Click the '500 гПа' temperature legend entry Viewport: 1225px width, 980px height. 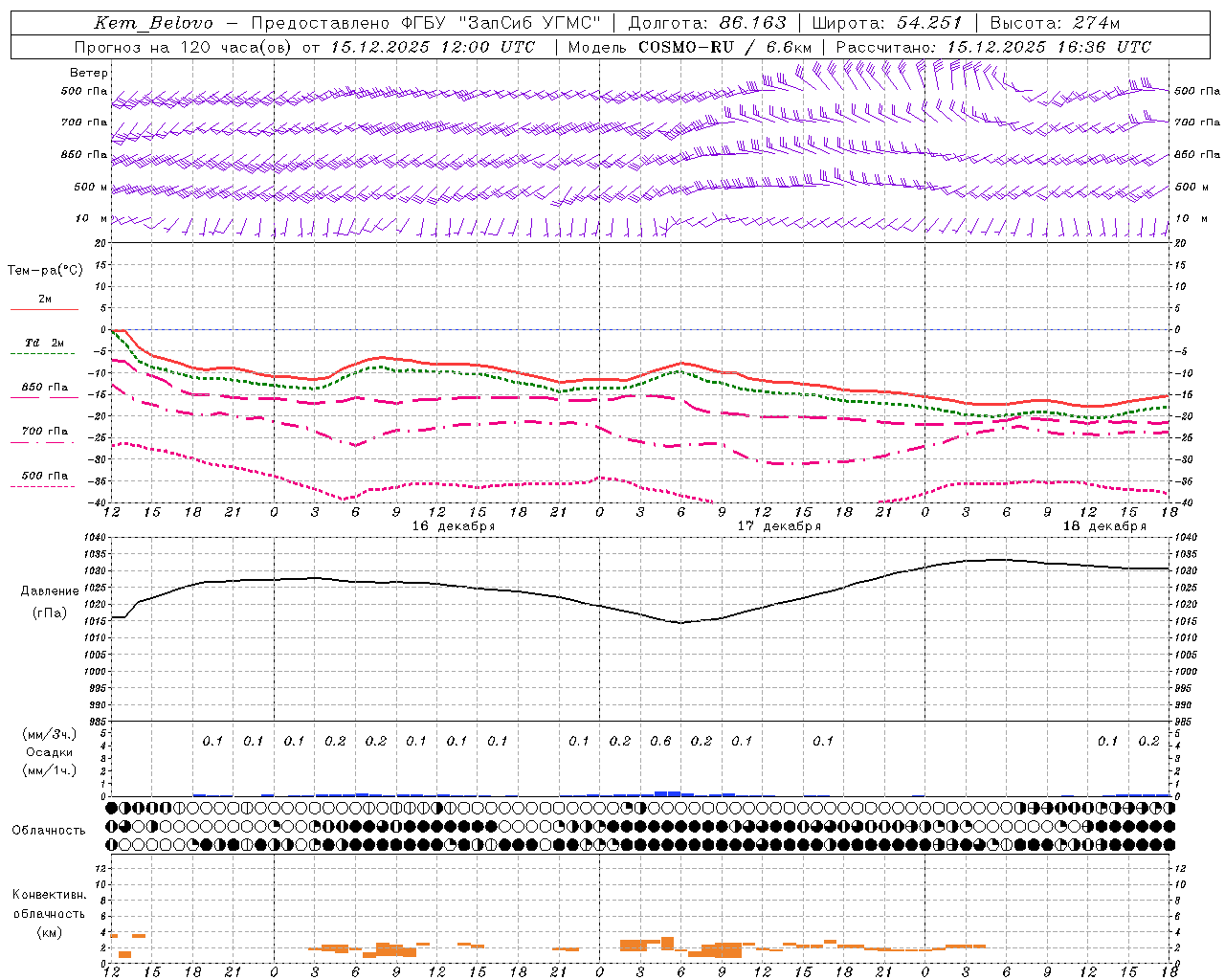pyautogui.click(x=45, y=476)
